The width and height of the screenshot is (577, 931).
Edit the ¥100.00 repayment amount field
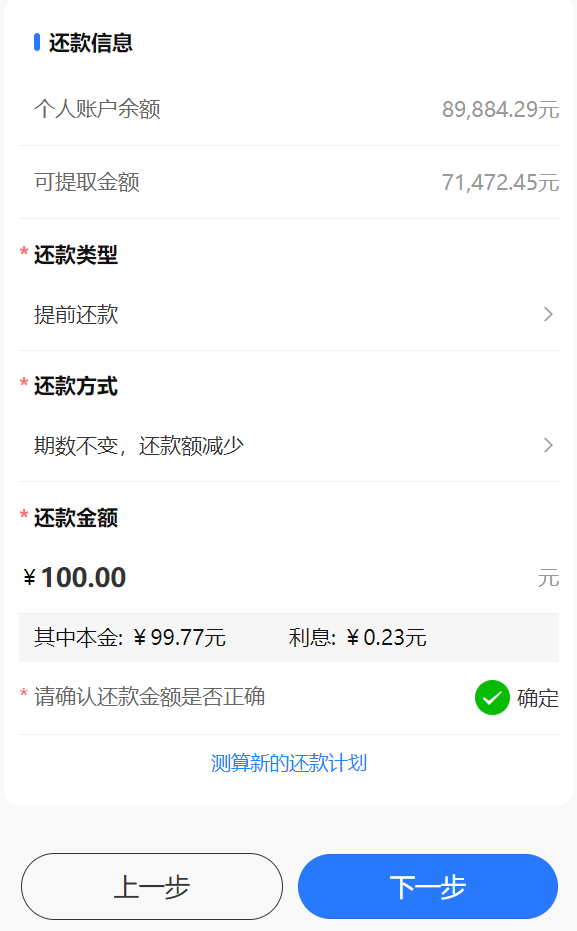pos(289,578)
